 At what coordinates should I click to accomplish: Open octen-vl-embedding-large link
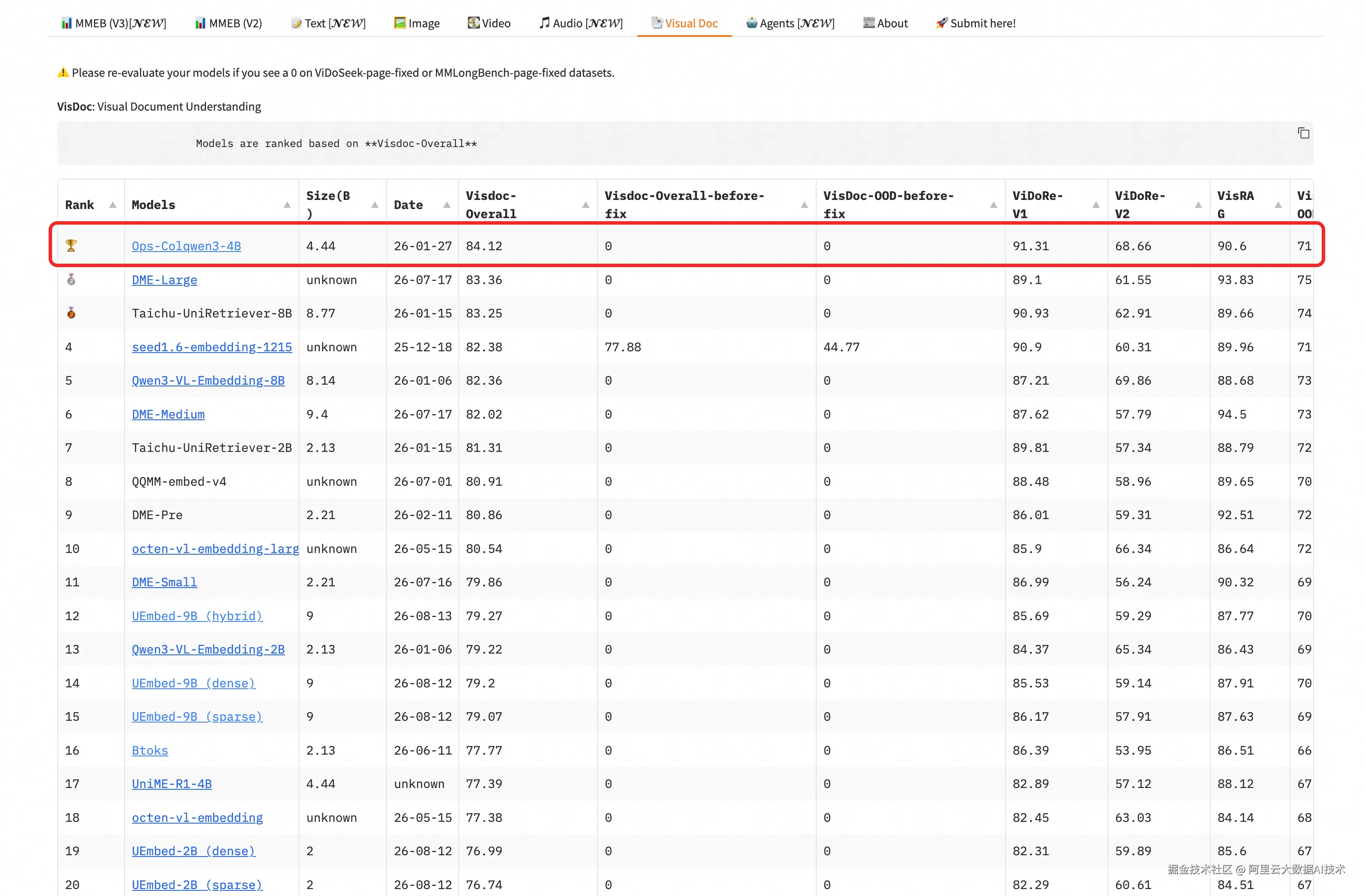[215, 548]
